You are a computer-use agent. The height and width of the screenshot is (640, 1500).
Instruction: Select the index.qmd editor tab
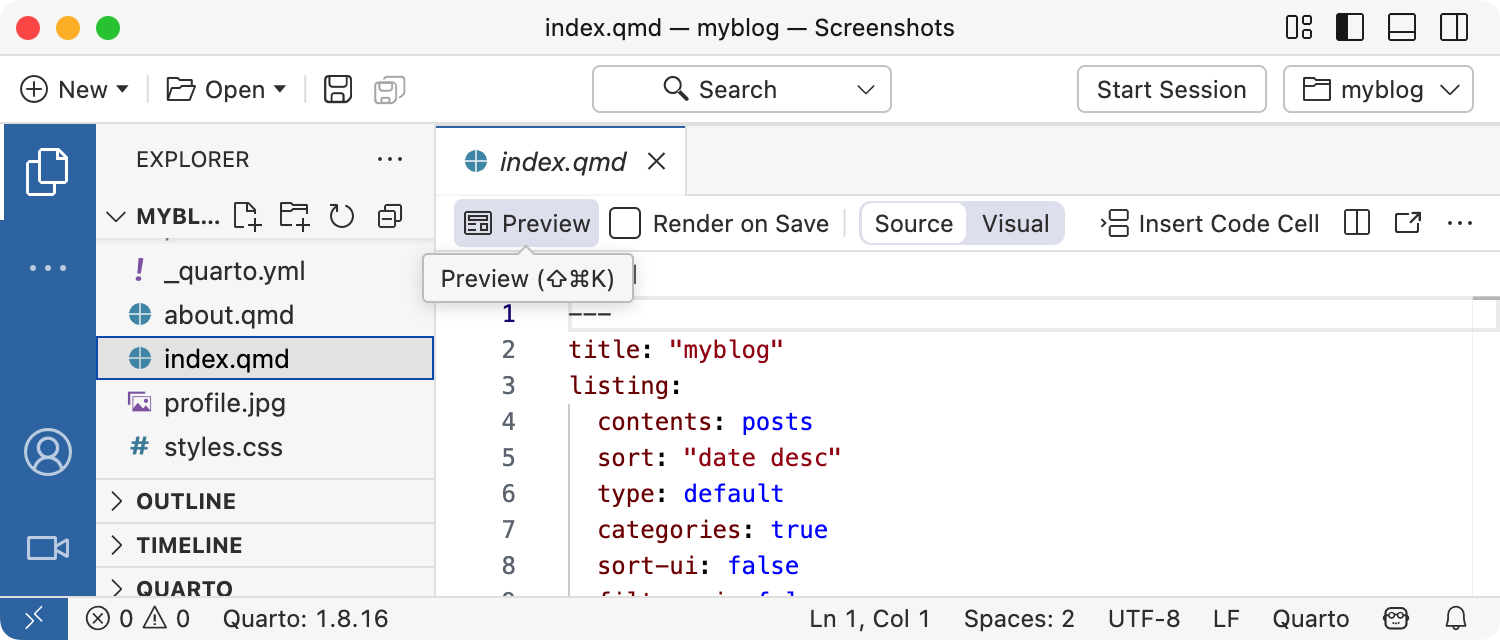point(562,161)
